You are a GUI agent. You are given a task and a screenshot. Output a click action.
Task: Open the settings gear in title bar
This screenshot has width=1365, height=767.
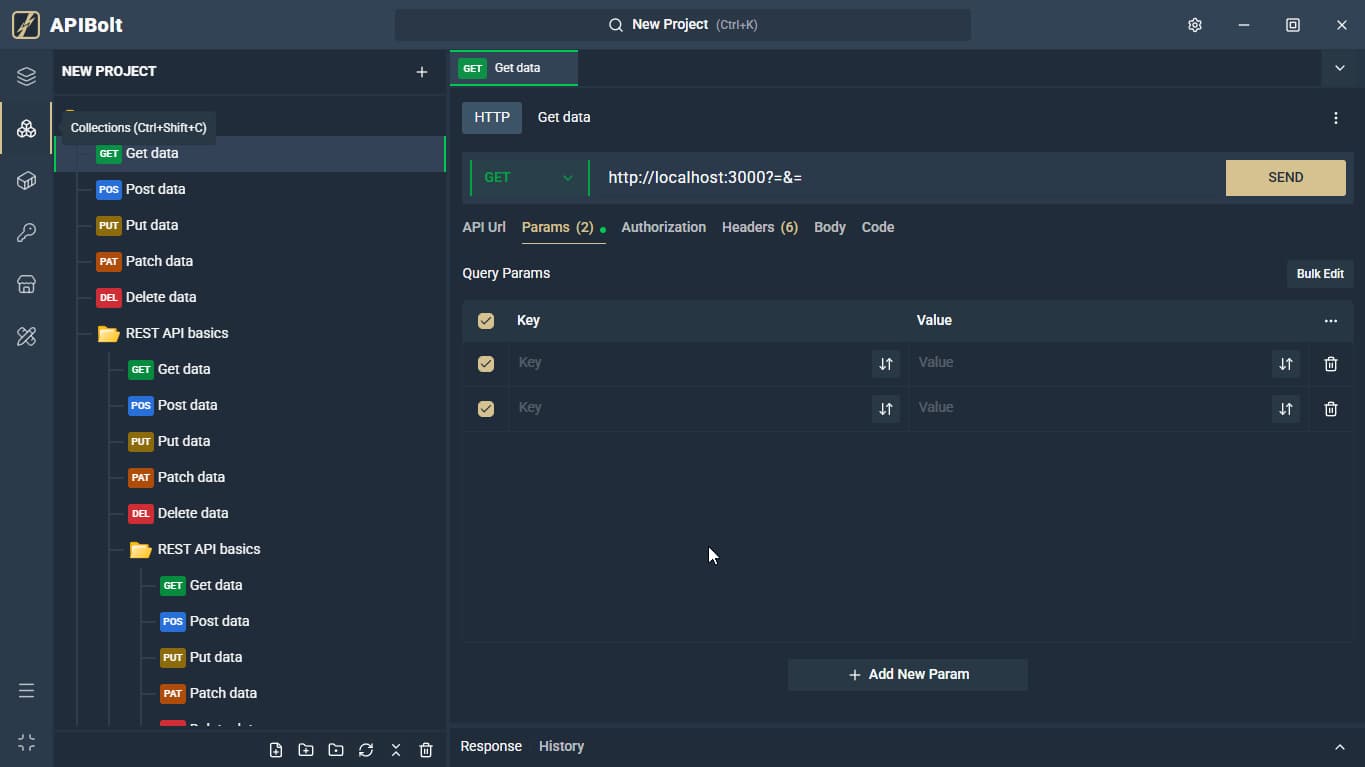point(1195,25)
